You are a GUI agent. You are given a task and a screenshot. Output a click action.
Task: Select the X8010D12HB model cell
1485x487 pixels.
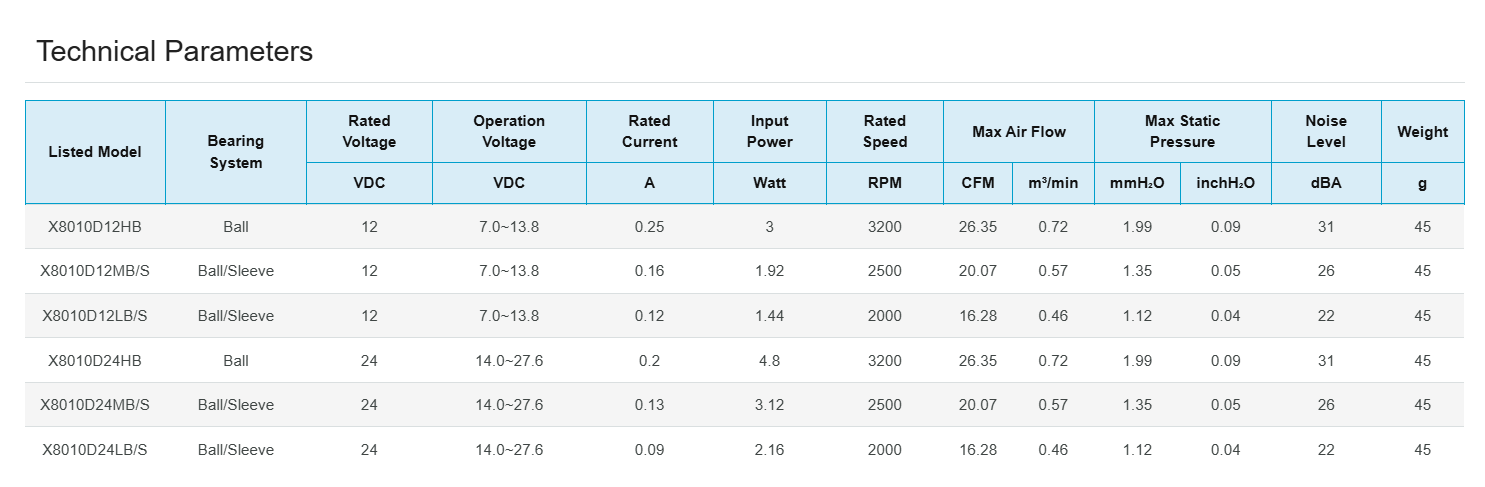point(95,227)
